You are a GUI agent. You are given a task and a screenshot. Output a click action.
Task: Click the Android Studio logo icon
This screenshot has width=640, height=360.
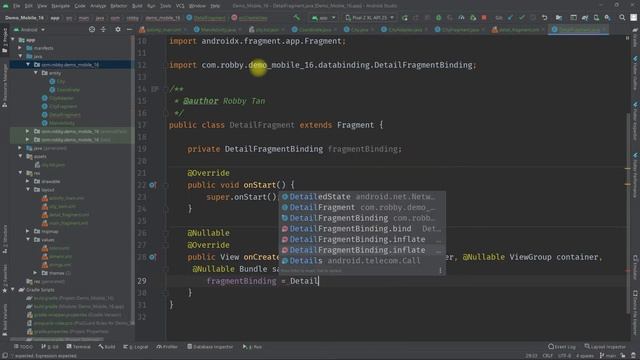5,6
